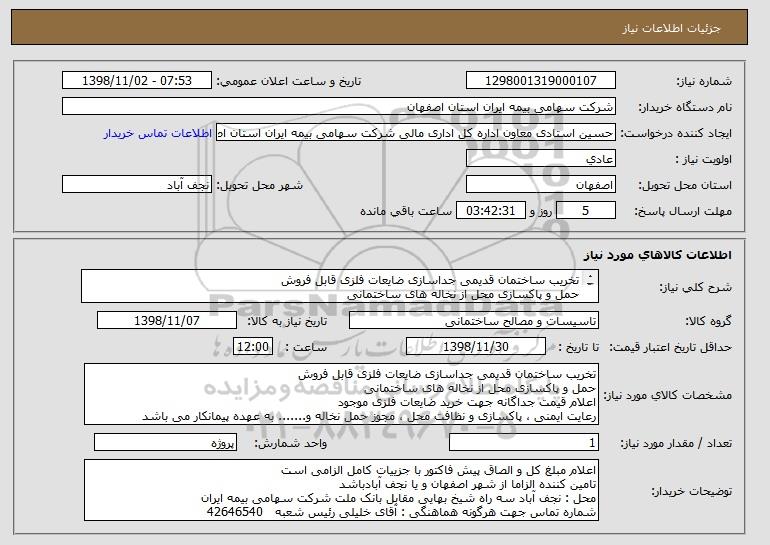Click the label نام دستگاه خریدار
Screen dimensions: 770x545
coord(685,107)
